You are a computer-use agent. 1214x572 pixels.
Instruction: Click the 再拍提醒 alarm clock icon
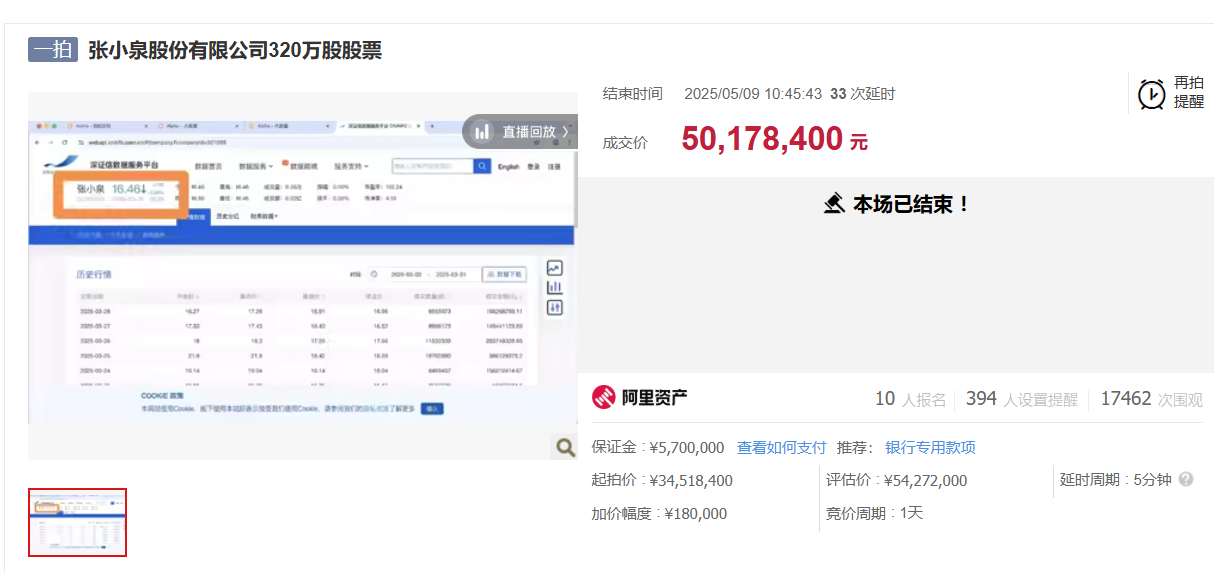[1151, 94]
